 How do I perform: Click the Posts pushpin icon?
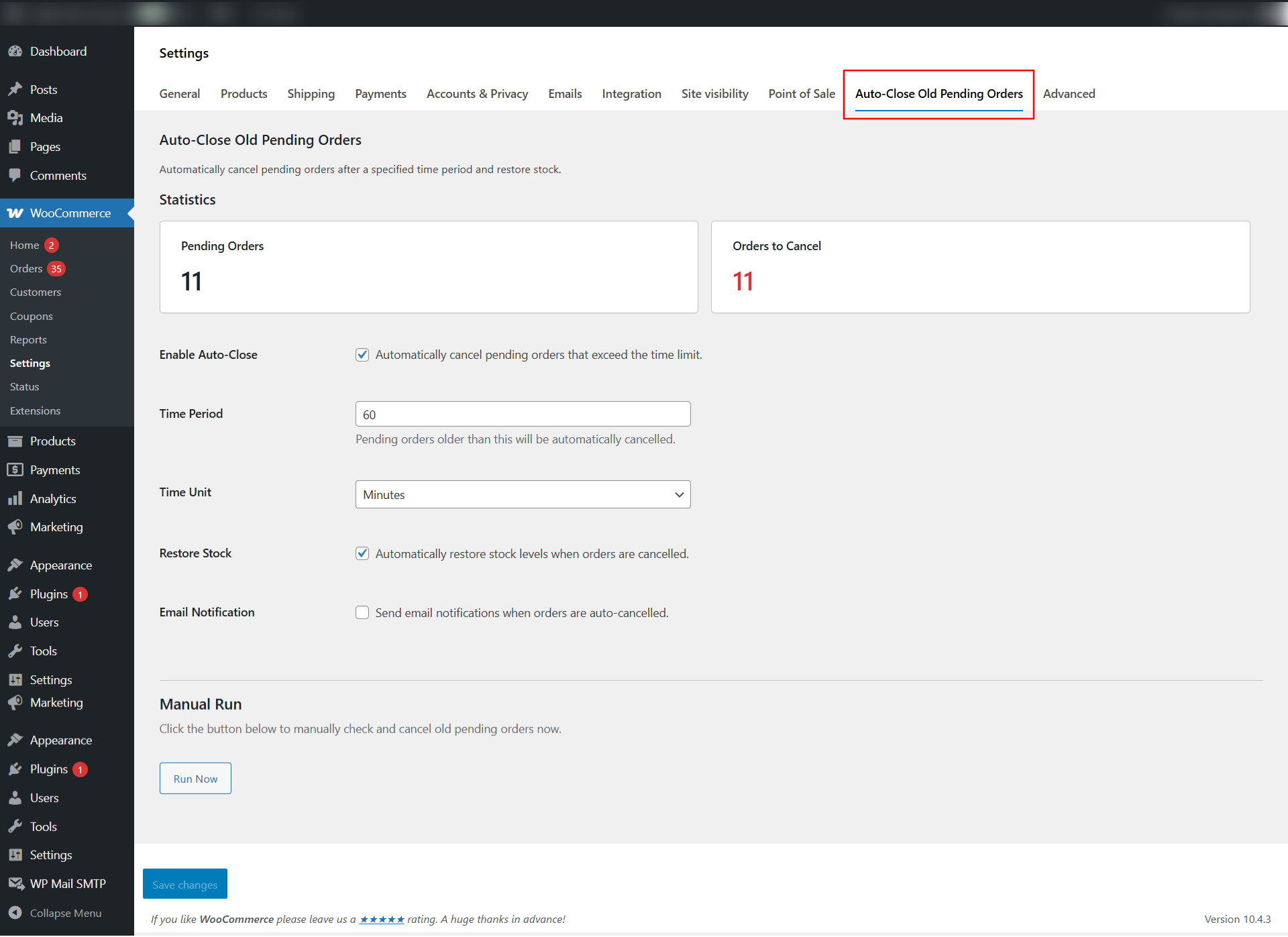(x=15, y=89)
